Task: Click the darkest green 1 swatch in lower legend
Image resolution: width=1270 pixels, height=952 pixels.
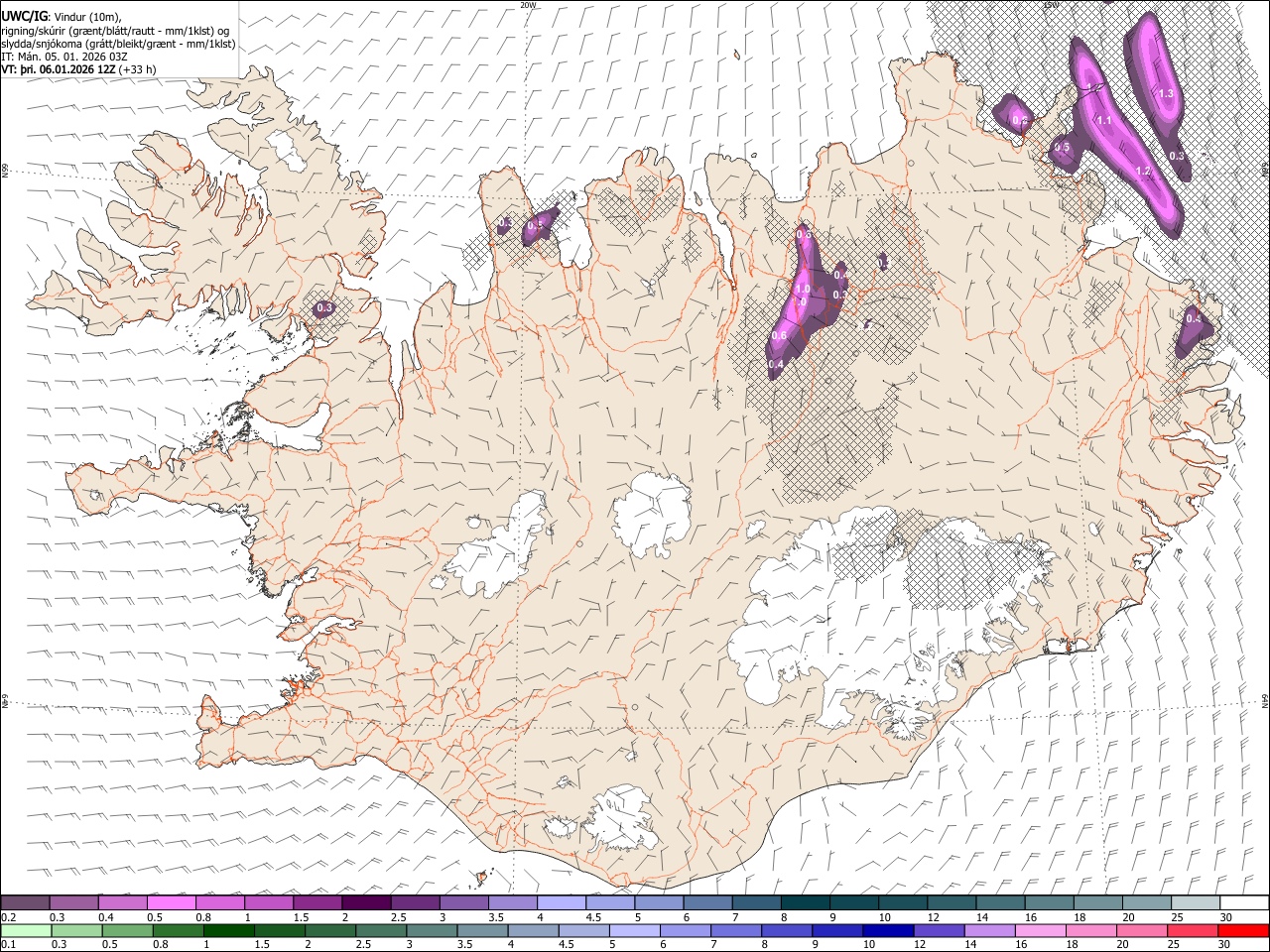Action: (229, 930)
